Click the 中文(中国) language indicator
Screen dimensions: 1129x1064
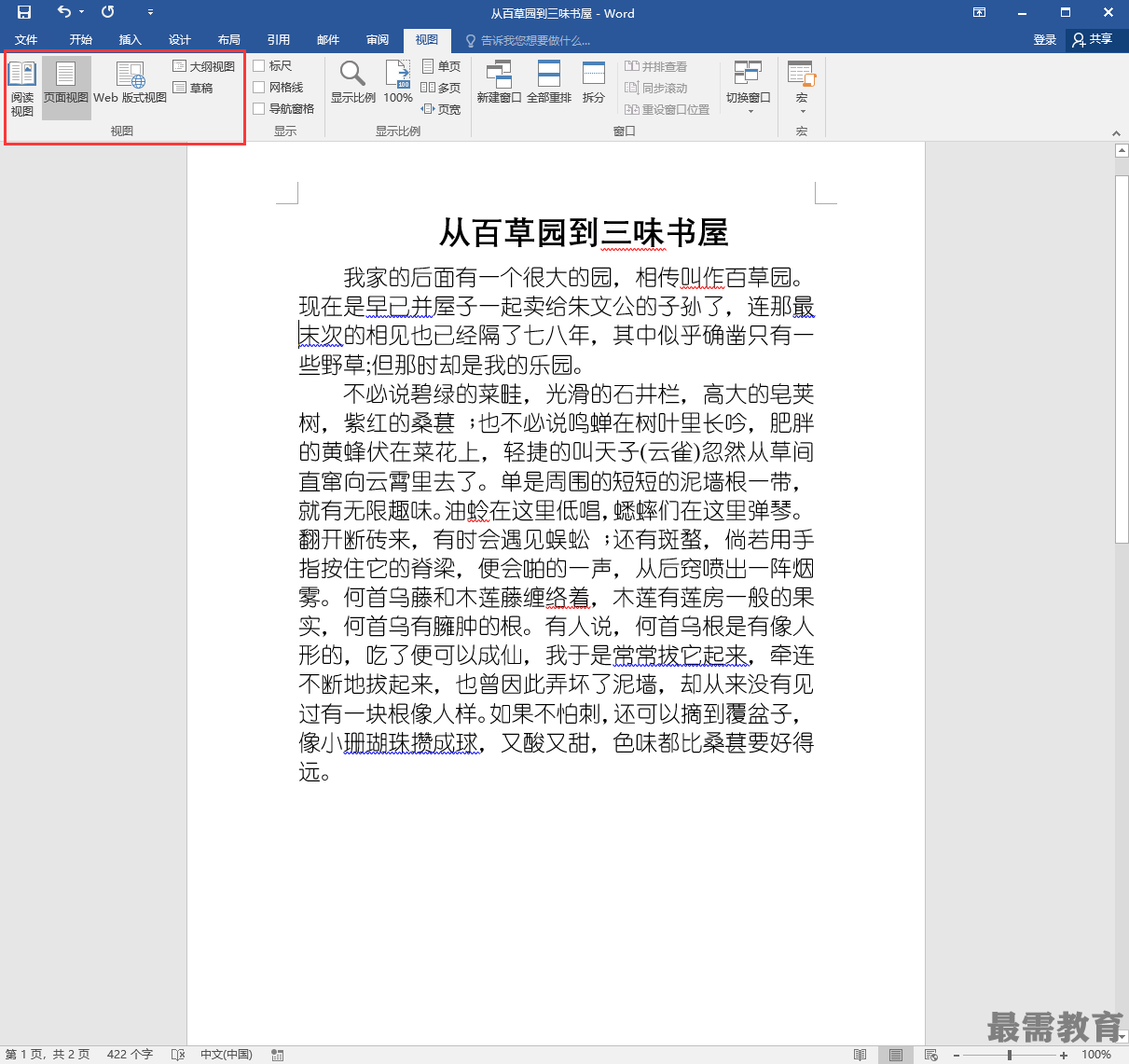tap(227, 1055)
